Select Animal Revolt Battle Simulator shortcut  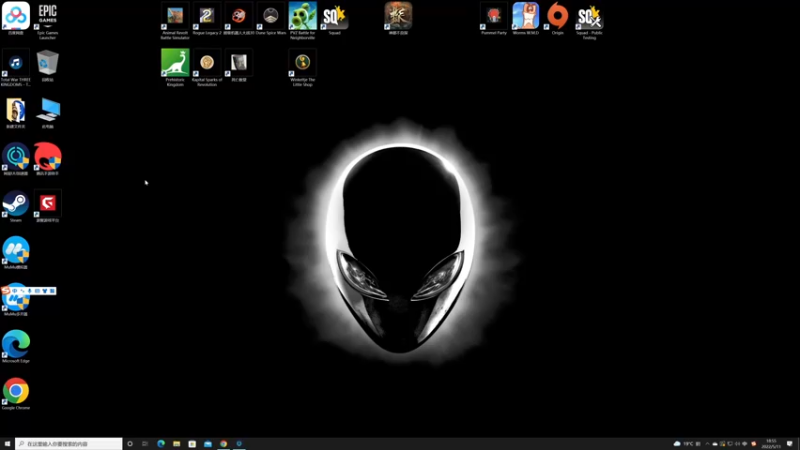coord(175,20)
